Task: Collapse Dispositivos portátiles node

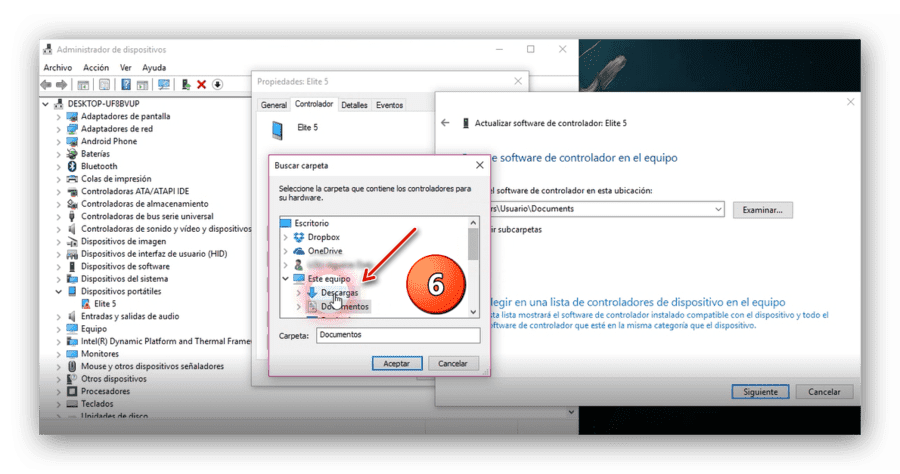Action: click(59, 292)
